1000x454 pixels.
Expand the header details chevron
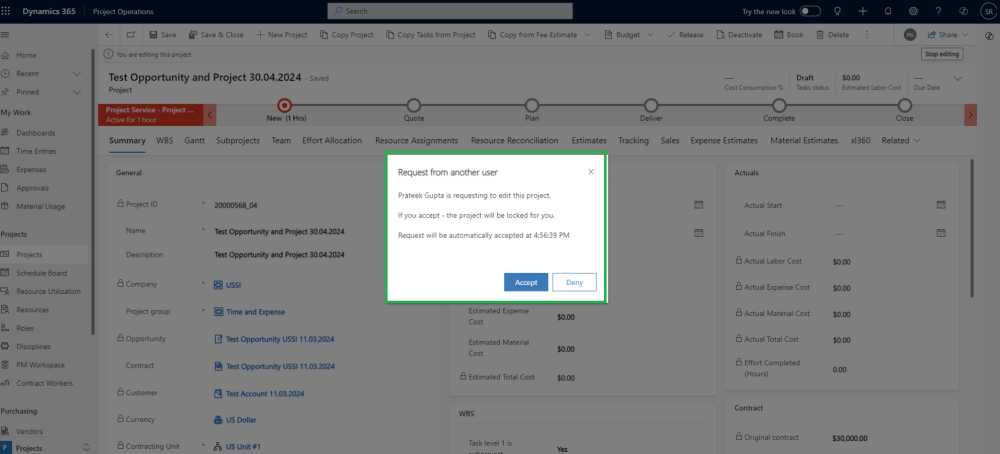[x=958, y=78]
